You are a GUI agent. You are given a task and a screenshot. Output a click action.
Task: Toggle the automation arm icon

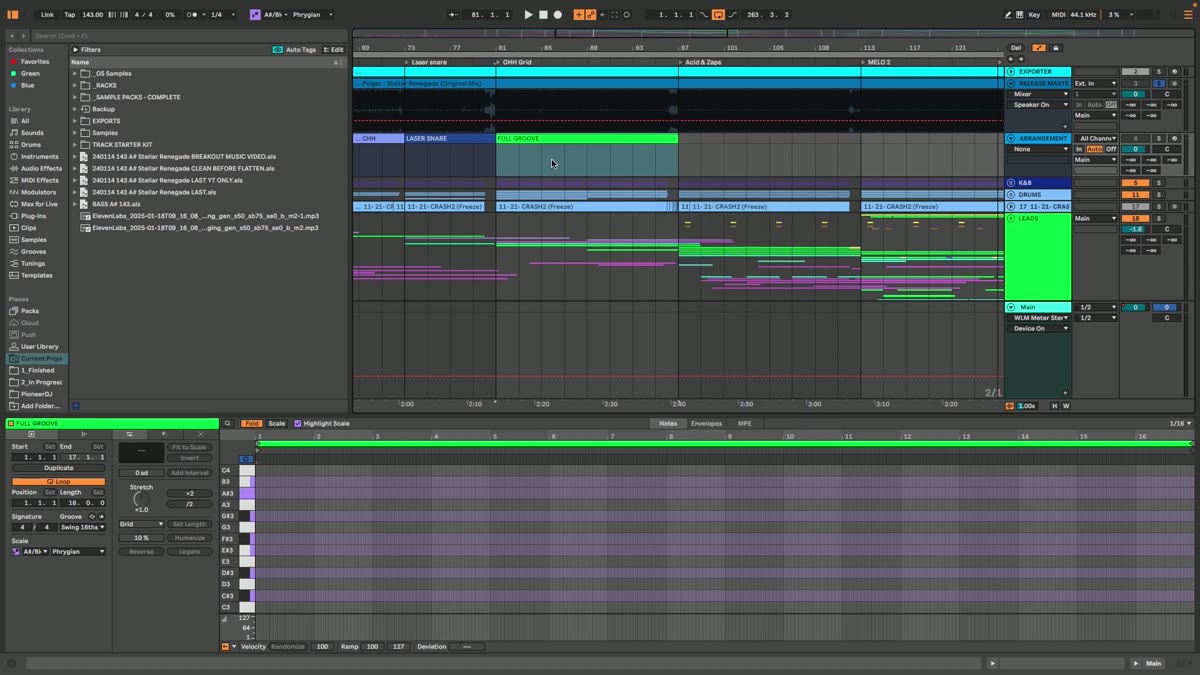coord(591,15)
